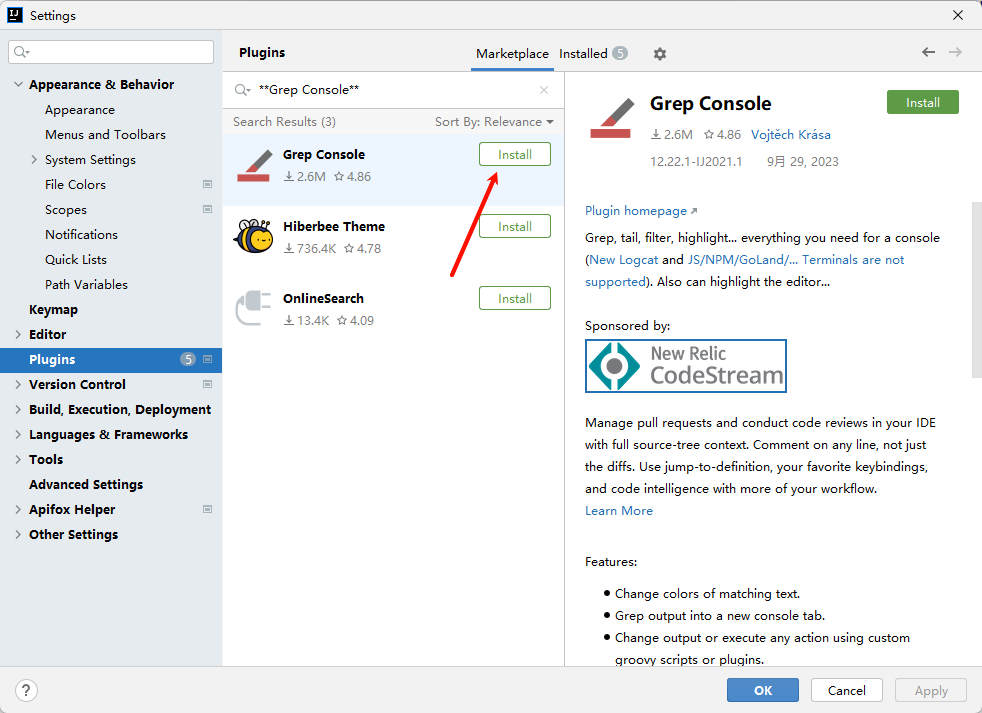Screen dimensions: 982x713
Task: Click the project-level icon beside File Colors
Action: [x=207, y=184]
